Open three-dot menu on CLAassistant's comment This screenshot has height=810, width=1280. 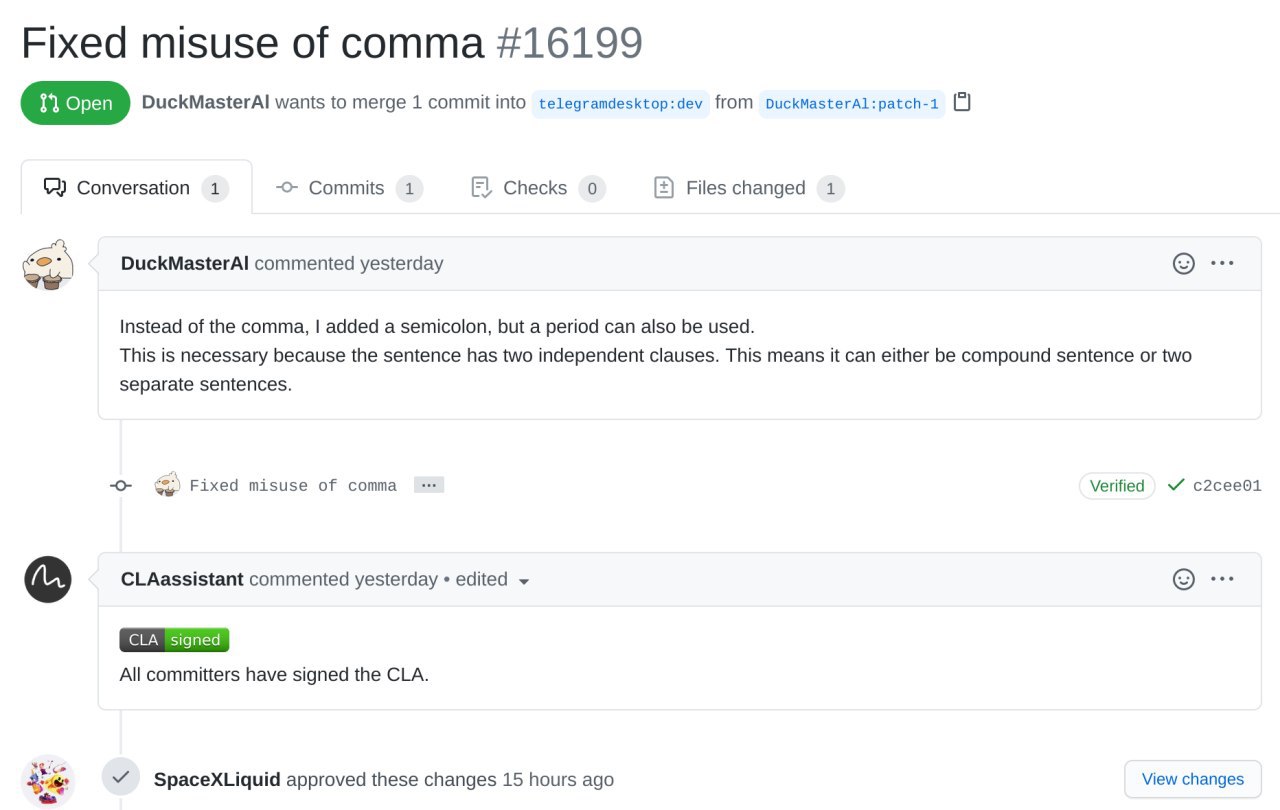click(x=1222, y=579)
